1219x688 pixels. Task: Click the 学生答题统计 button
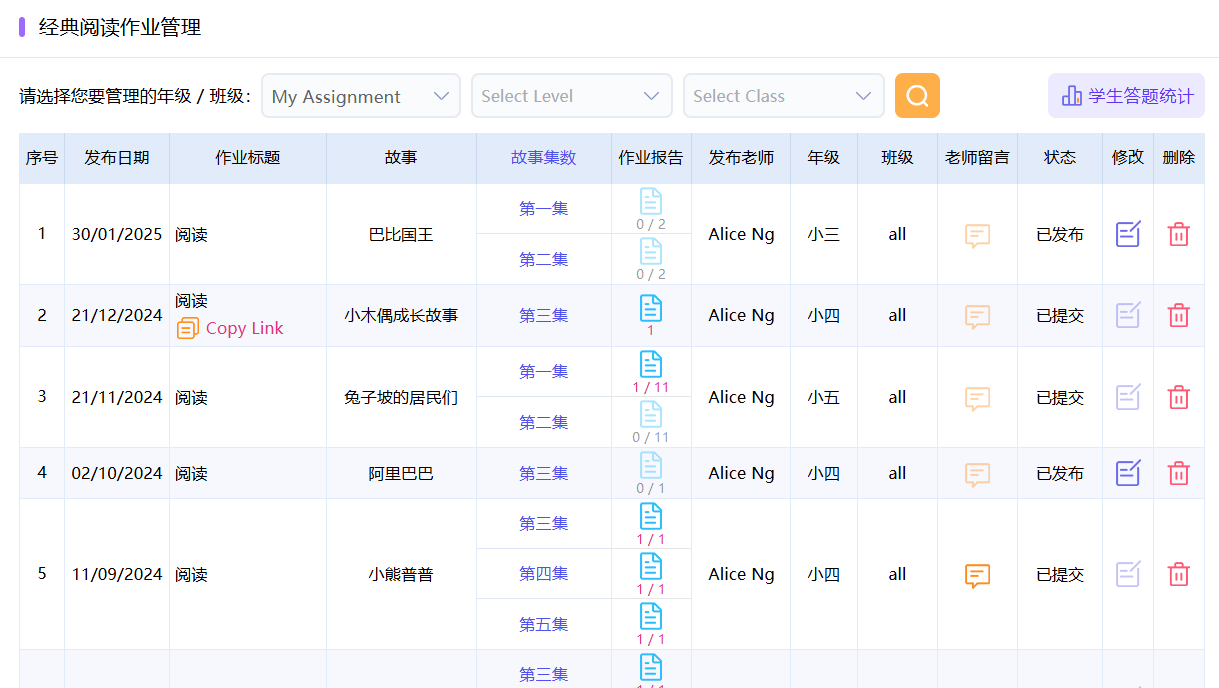[1126, 96]
